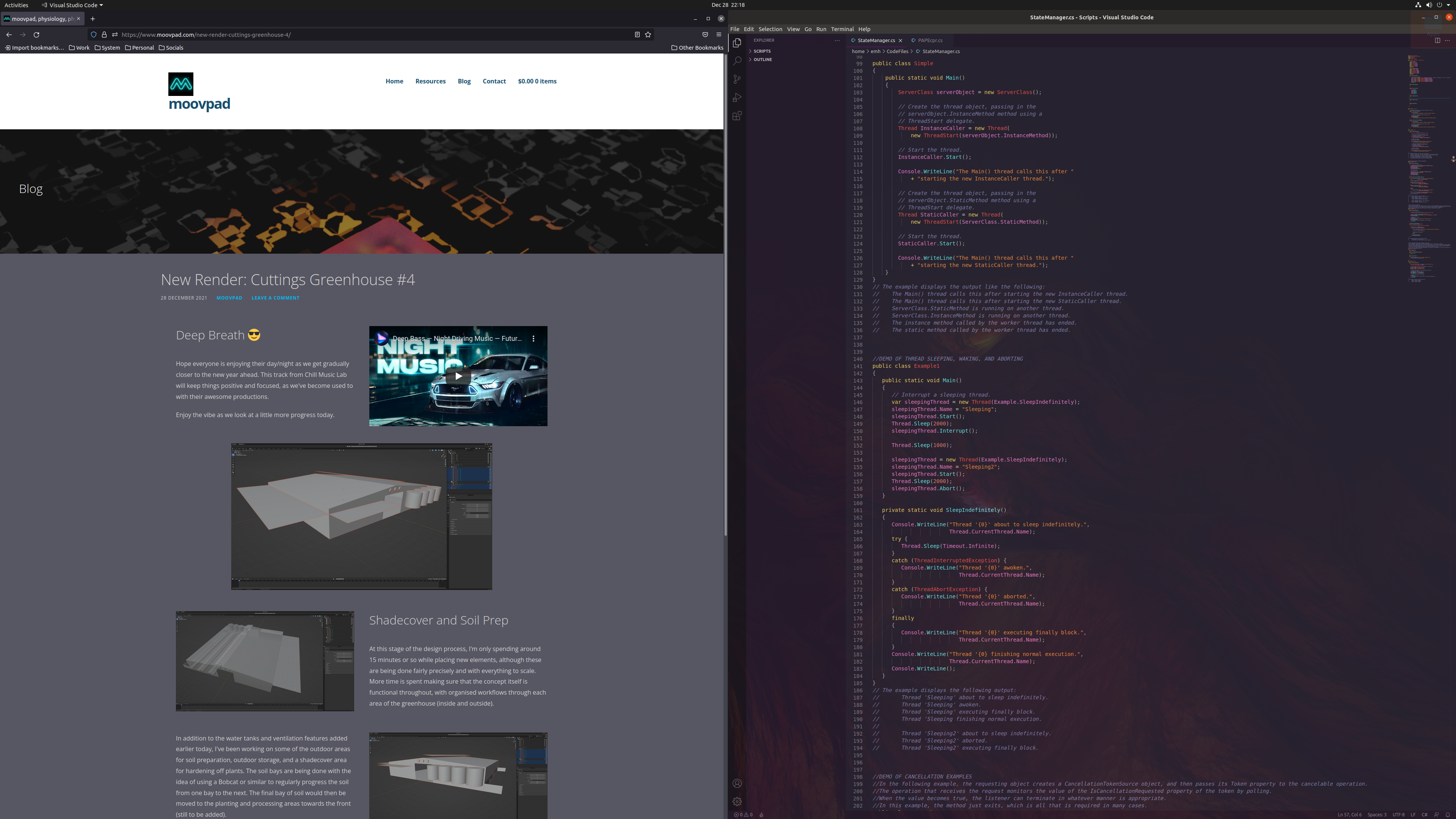This screenshot has width=1456, height=819.
Task: Reload the moovpad page in Firefox
Action: [36, 35]
